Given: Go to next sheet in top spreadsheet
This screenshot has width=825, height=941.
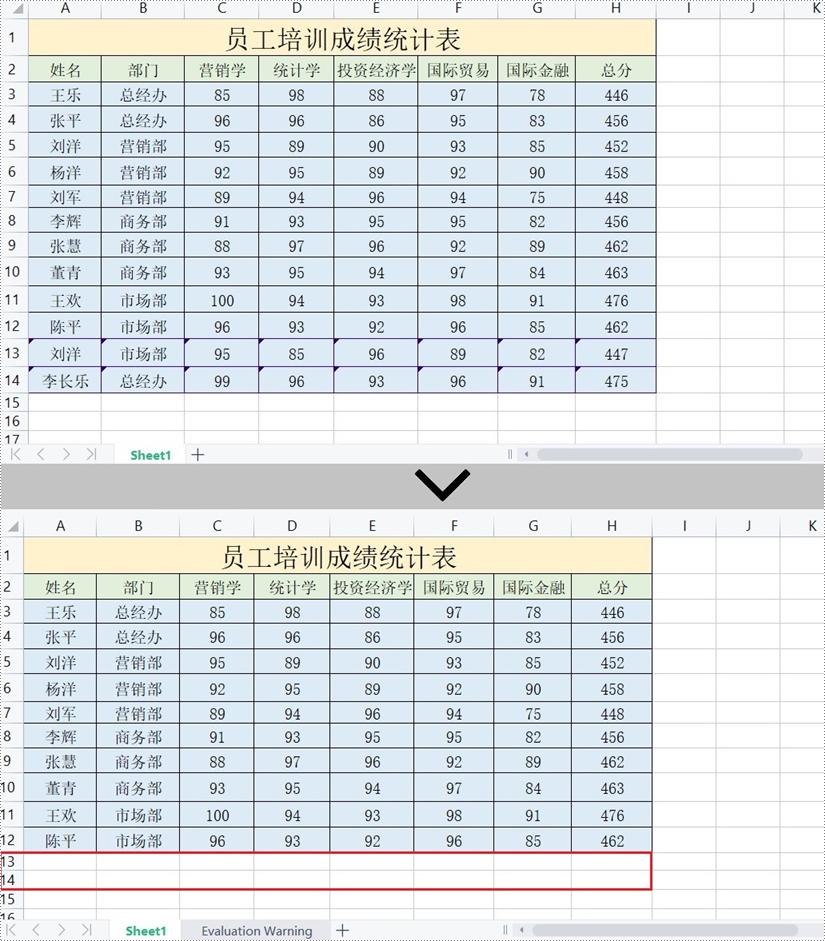Looking at the screenshot, I should point(66,454).
